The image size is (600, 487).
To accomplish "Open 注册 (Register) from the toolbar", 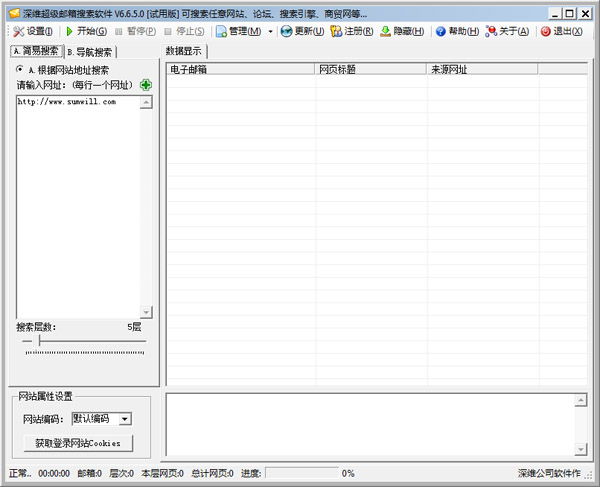I will click(336, 31).
